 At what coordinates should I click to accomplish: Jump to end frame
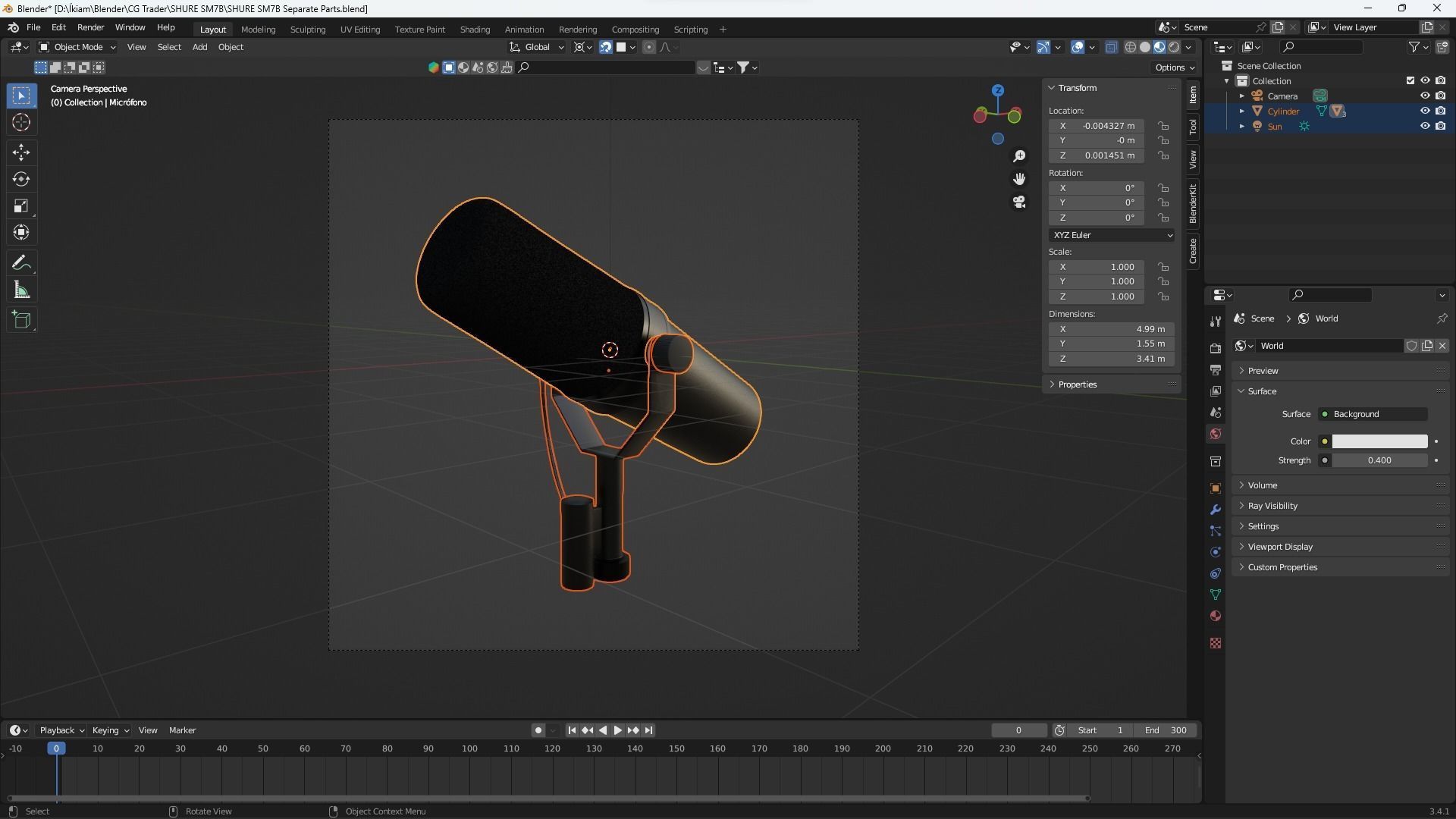648,730
